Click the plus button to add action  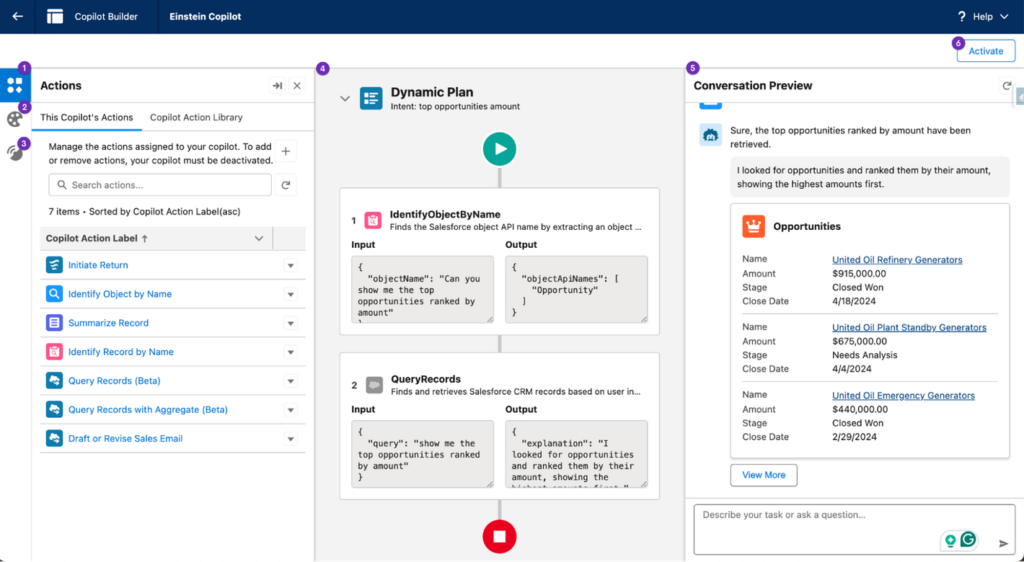(x=285, y=151)
